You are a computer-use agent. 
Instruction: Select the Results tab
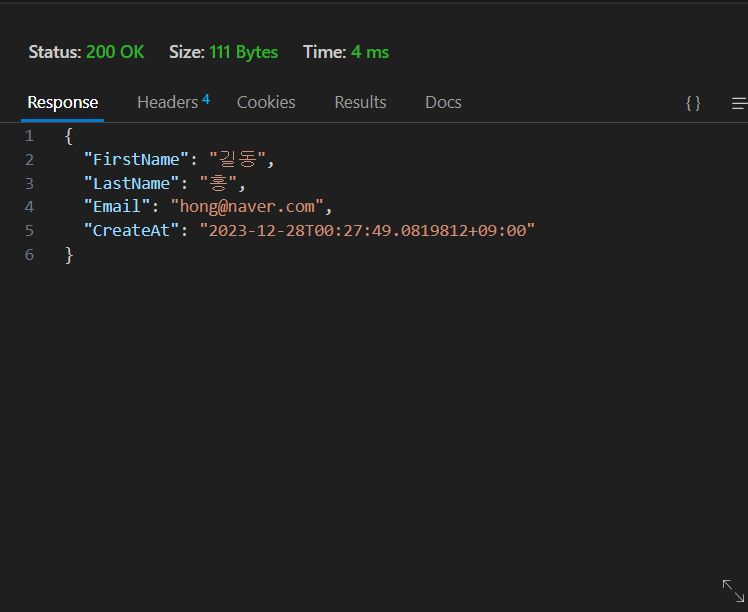pyautogui.click(x=360, y=103)
